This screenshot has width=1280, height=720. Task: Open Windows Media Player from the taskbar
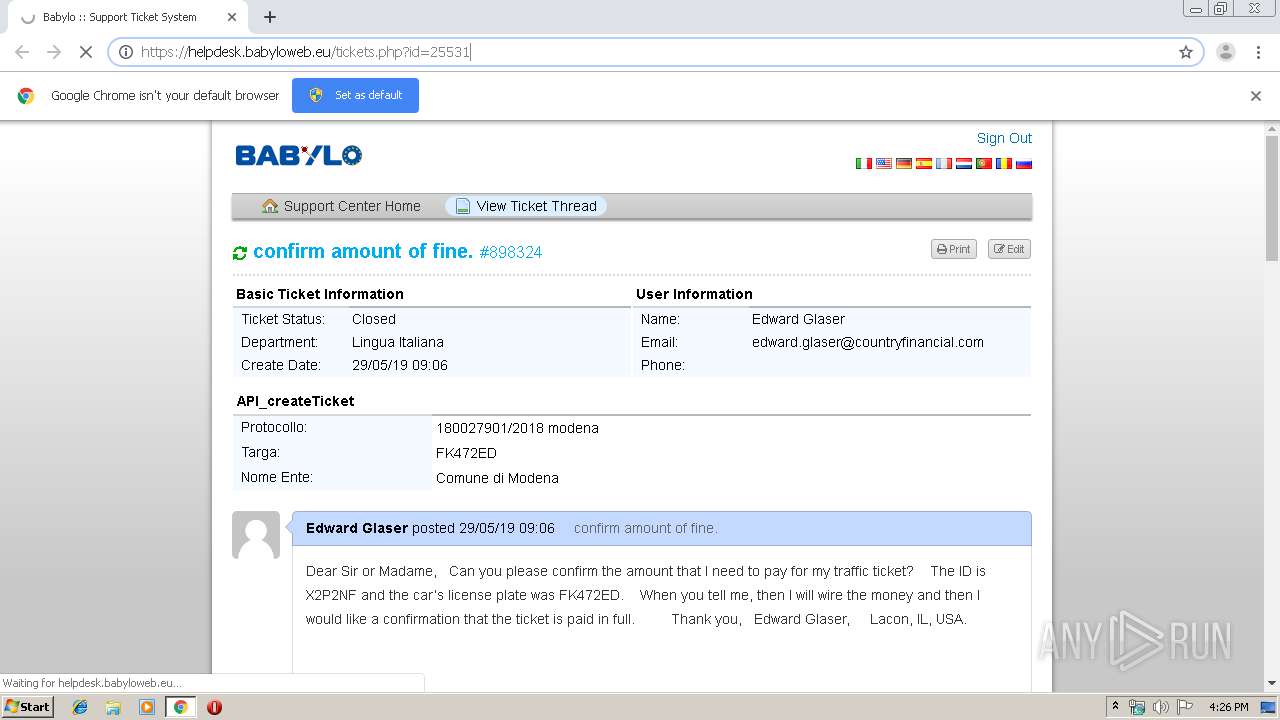[x=147, y=707]
